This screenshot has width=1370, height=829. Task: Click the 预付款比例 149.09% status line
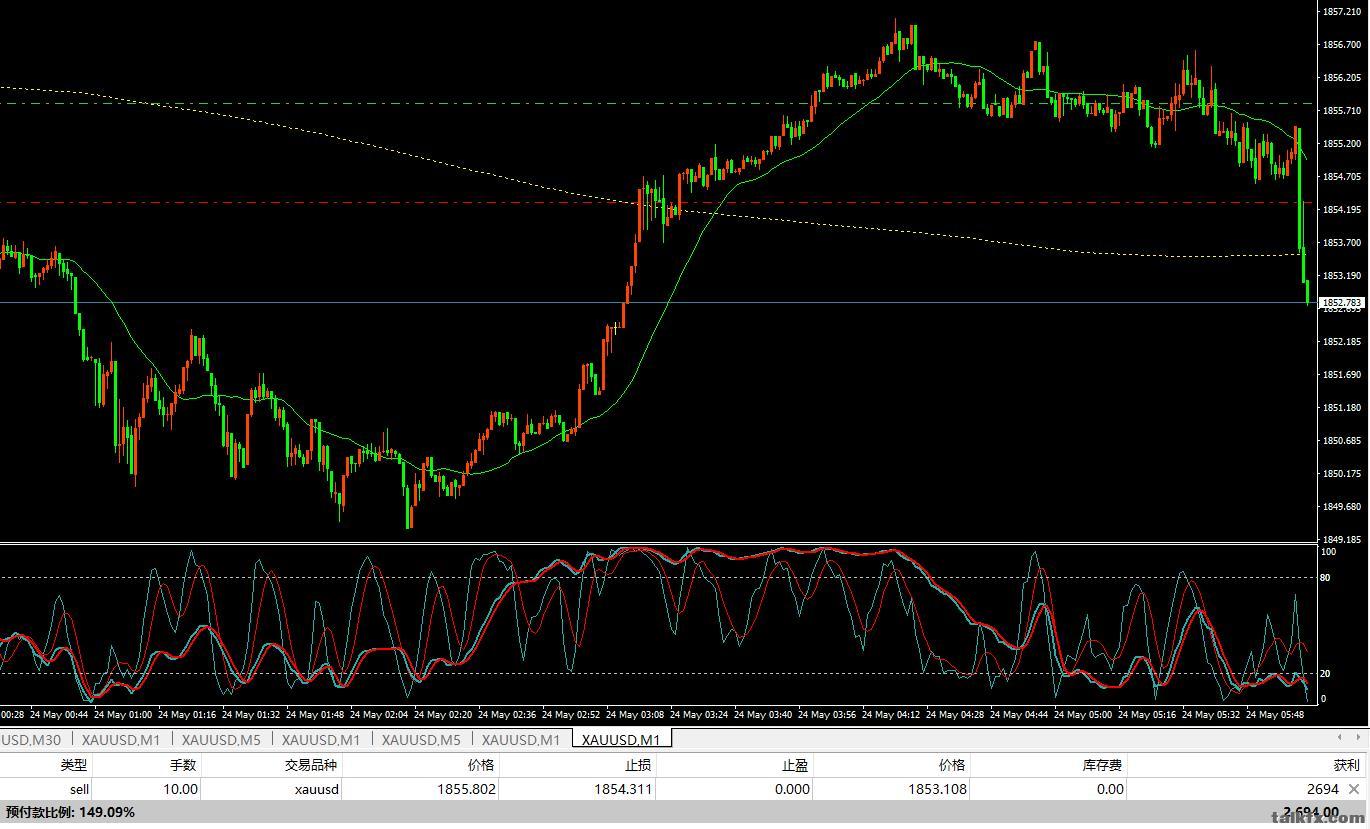pos(70,812)
